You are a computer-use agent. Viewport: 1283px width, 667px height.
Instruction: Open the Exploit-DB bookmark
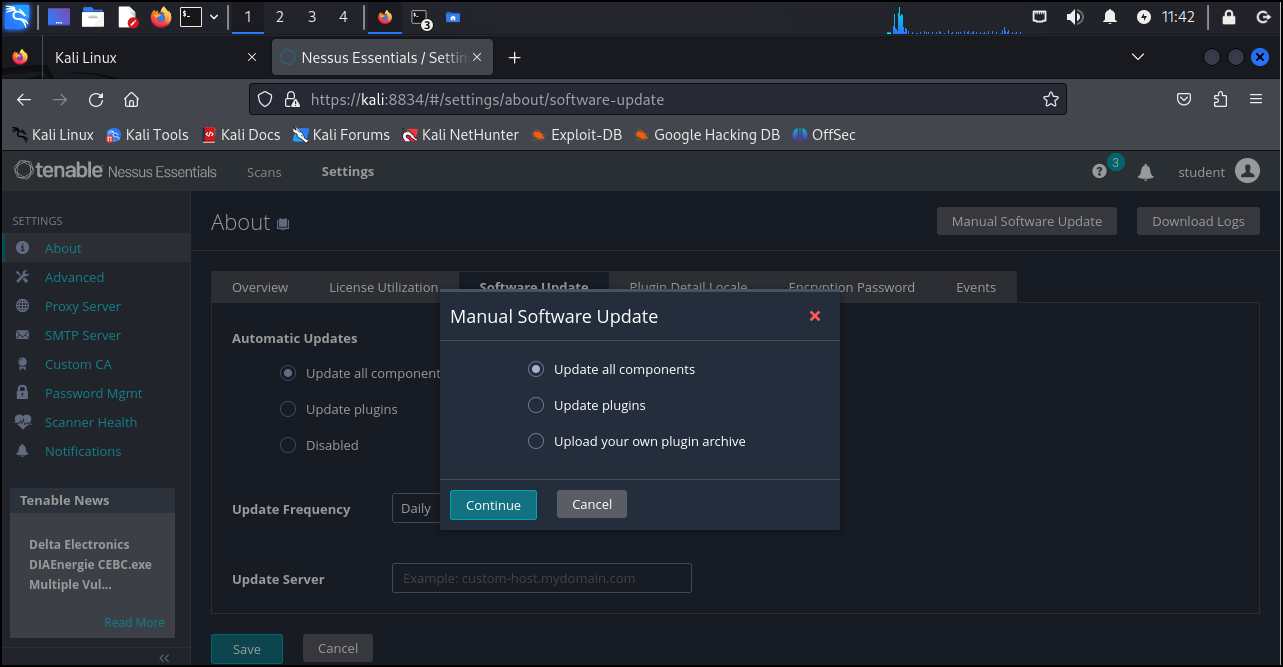pyautogui.click(x=577, y=135)
